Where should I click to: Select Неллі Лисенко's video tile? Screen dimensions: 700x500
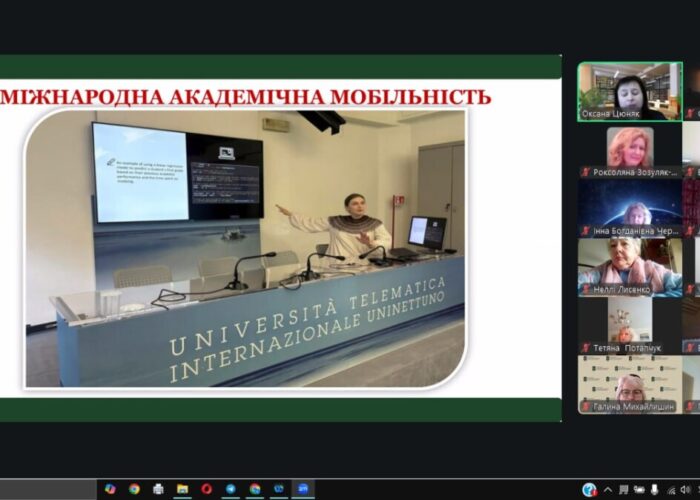[x=629, y=267]
